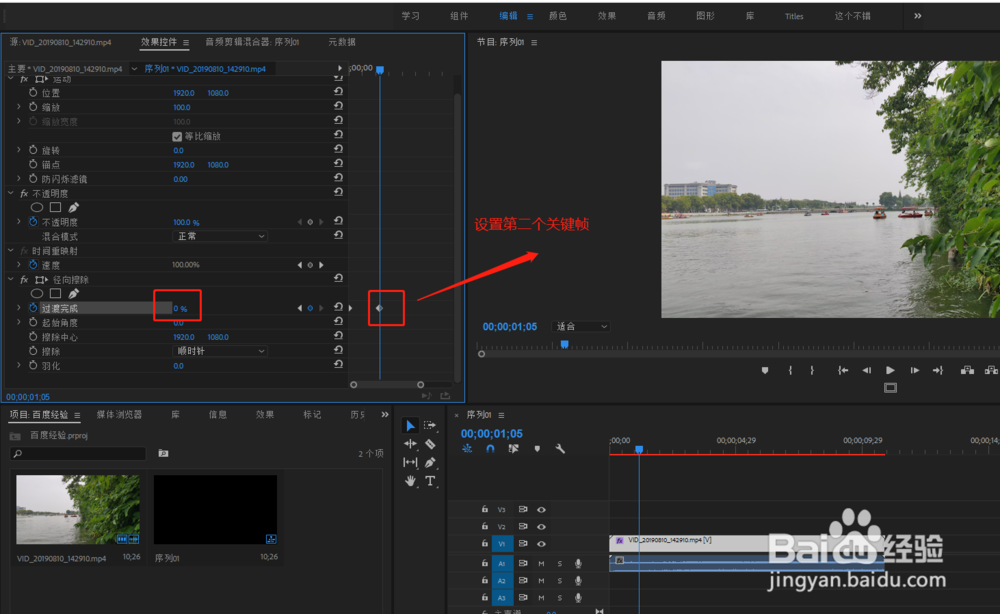
Task: Open the 混合模式 正常 dropdown
Action: click(220, 237)
